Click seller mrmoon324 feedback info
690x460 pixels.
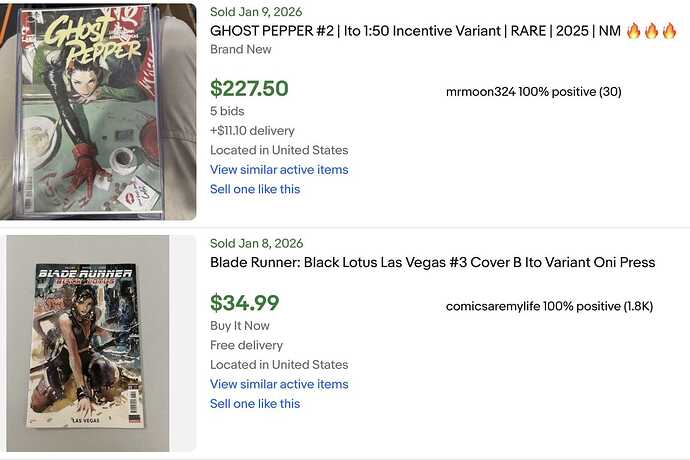point(534,92)
